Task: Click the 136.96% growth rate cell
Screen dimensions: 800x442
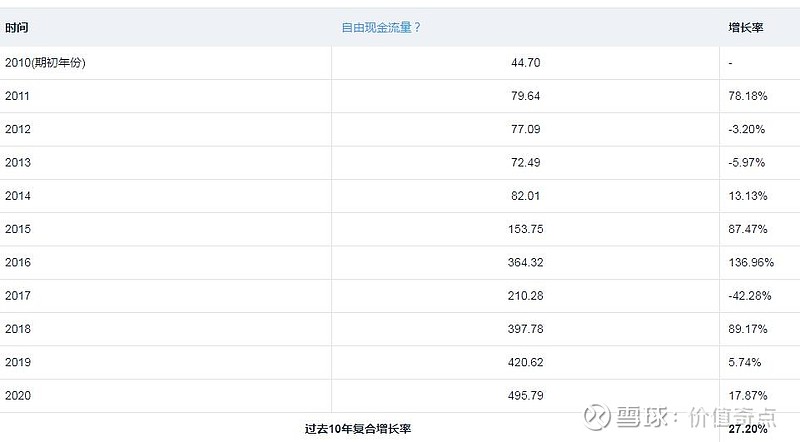Action: (x=750, y=262)
